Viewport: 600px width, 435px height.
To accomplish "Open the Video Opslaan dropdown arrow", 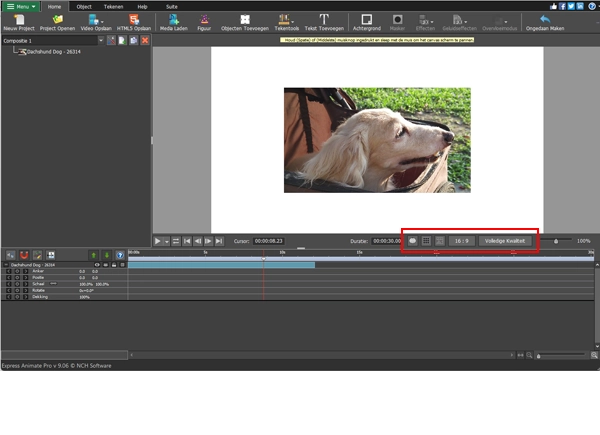I will click(x=102, y=22).
